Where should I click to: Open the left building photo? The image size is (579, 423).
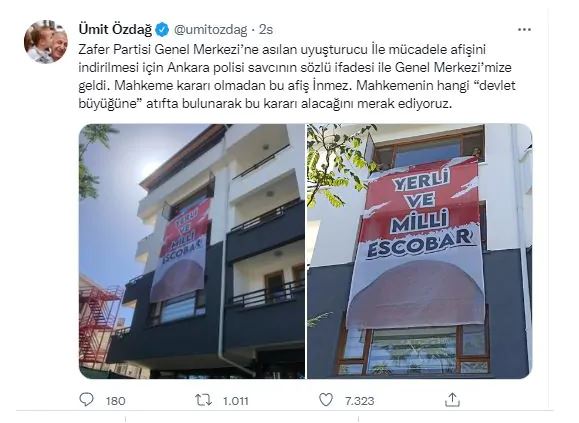(192, 251)
